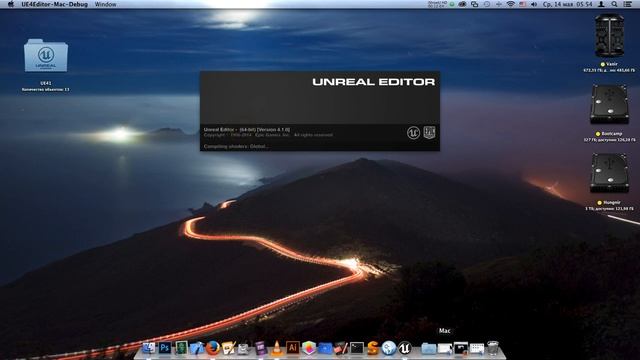
Task: Open the user account menu icon
Action: pos(601,4)
